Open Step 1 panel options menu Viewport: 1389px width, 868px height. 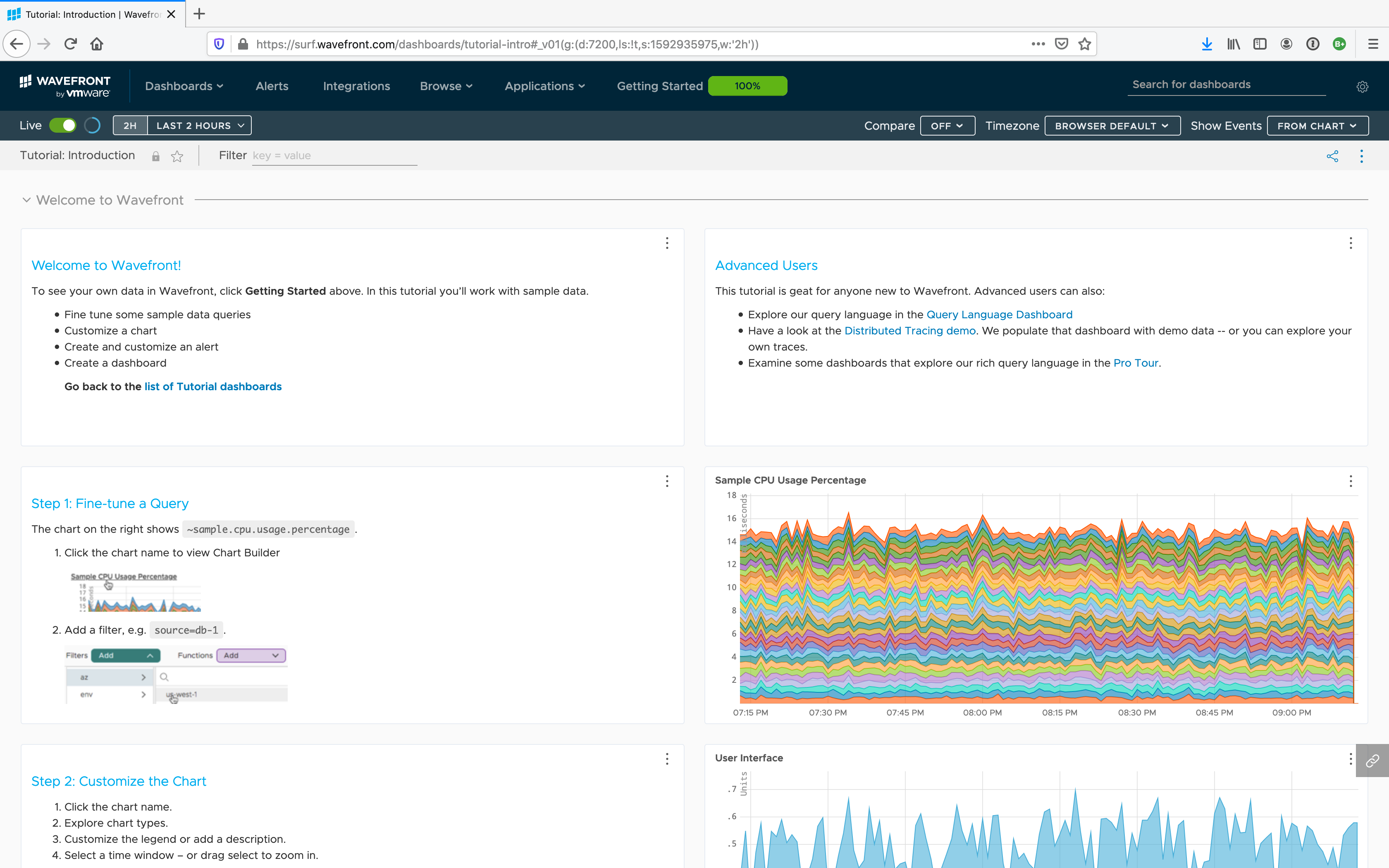tap(667, 481)
